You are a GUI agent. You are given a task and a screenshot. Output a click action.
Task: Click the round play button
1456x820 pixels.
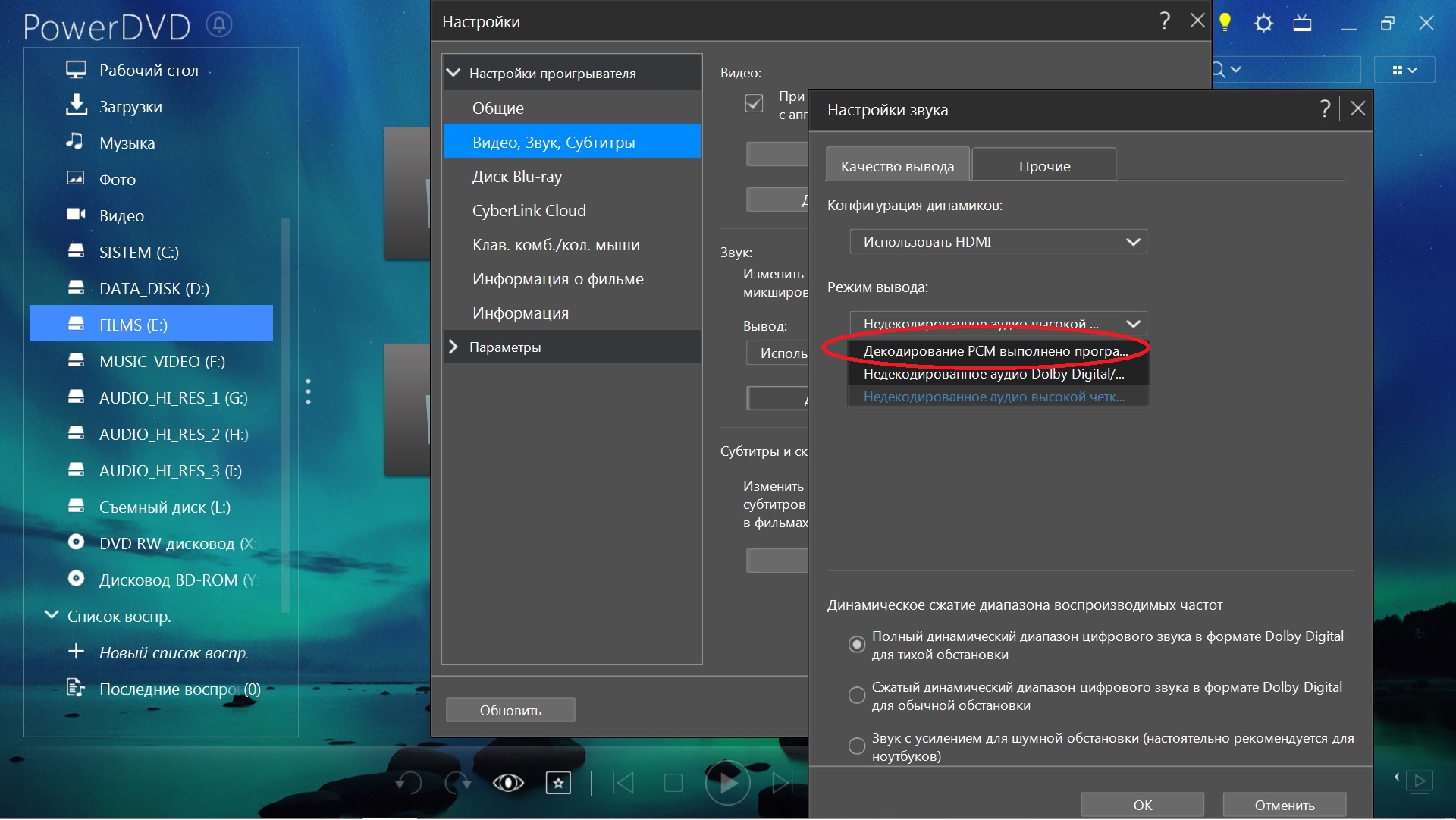[x=727, y=782]
